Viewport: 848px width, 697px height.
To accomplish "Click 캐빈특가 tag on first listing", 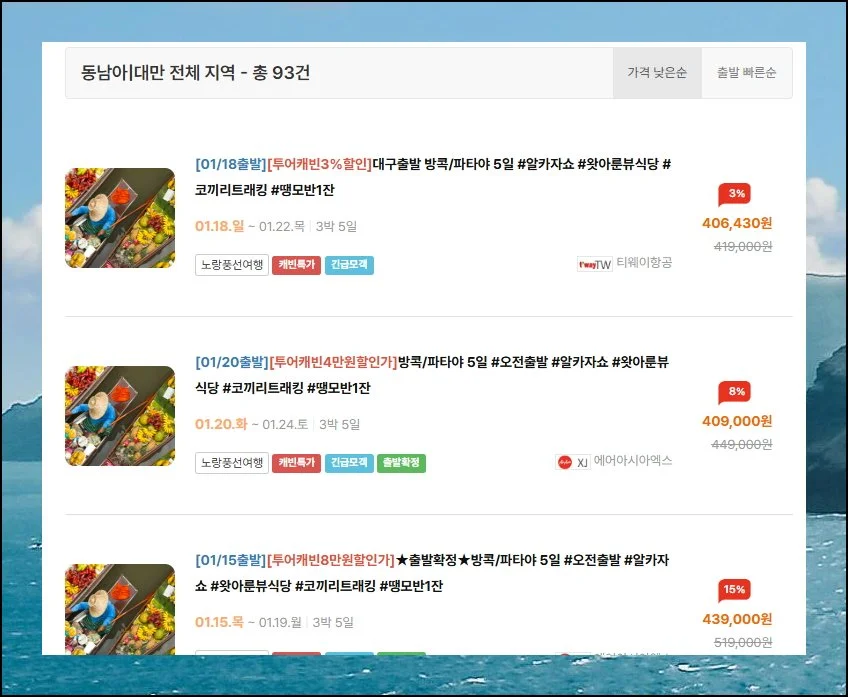I will click(295, 265).
